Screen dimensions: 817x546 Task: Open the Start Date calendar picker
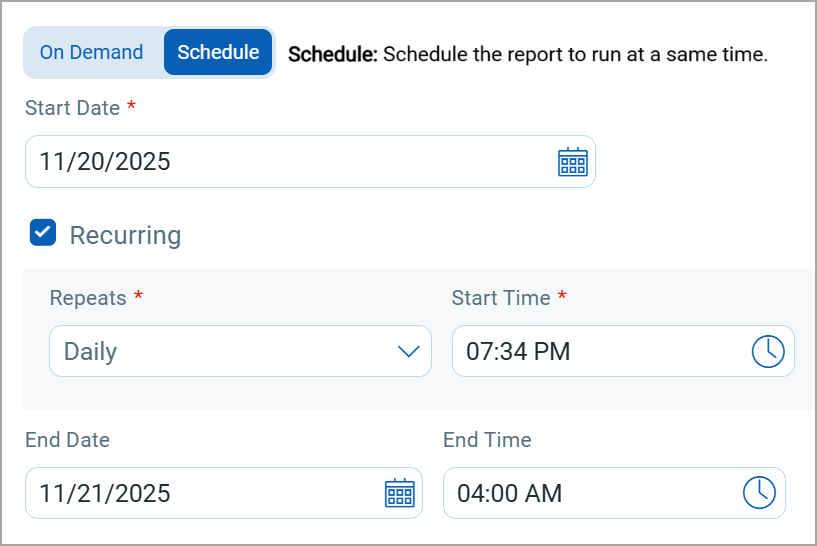(572, 162)
